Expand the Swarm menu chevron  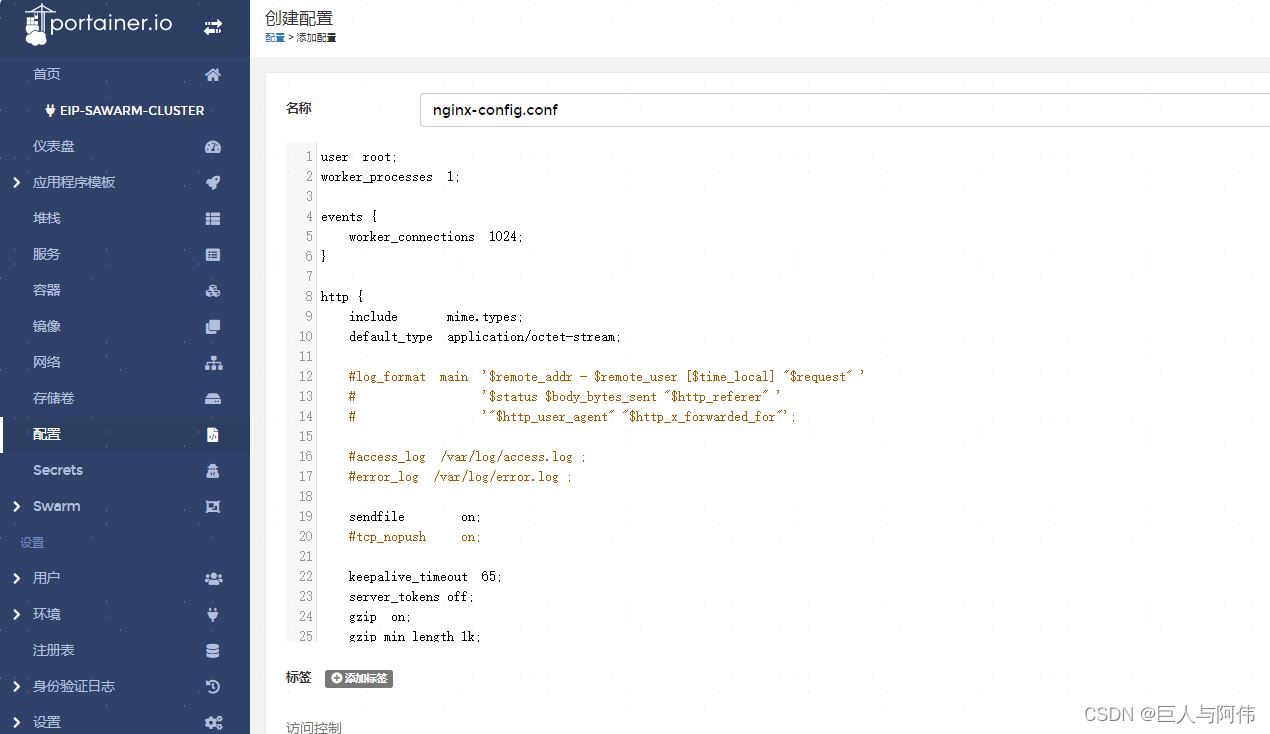coord(16,506)
